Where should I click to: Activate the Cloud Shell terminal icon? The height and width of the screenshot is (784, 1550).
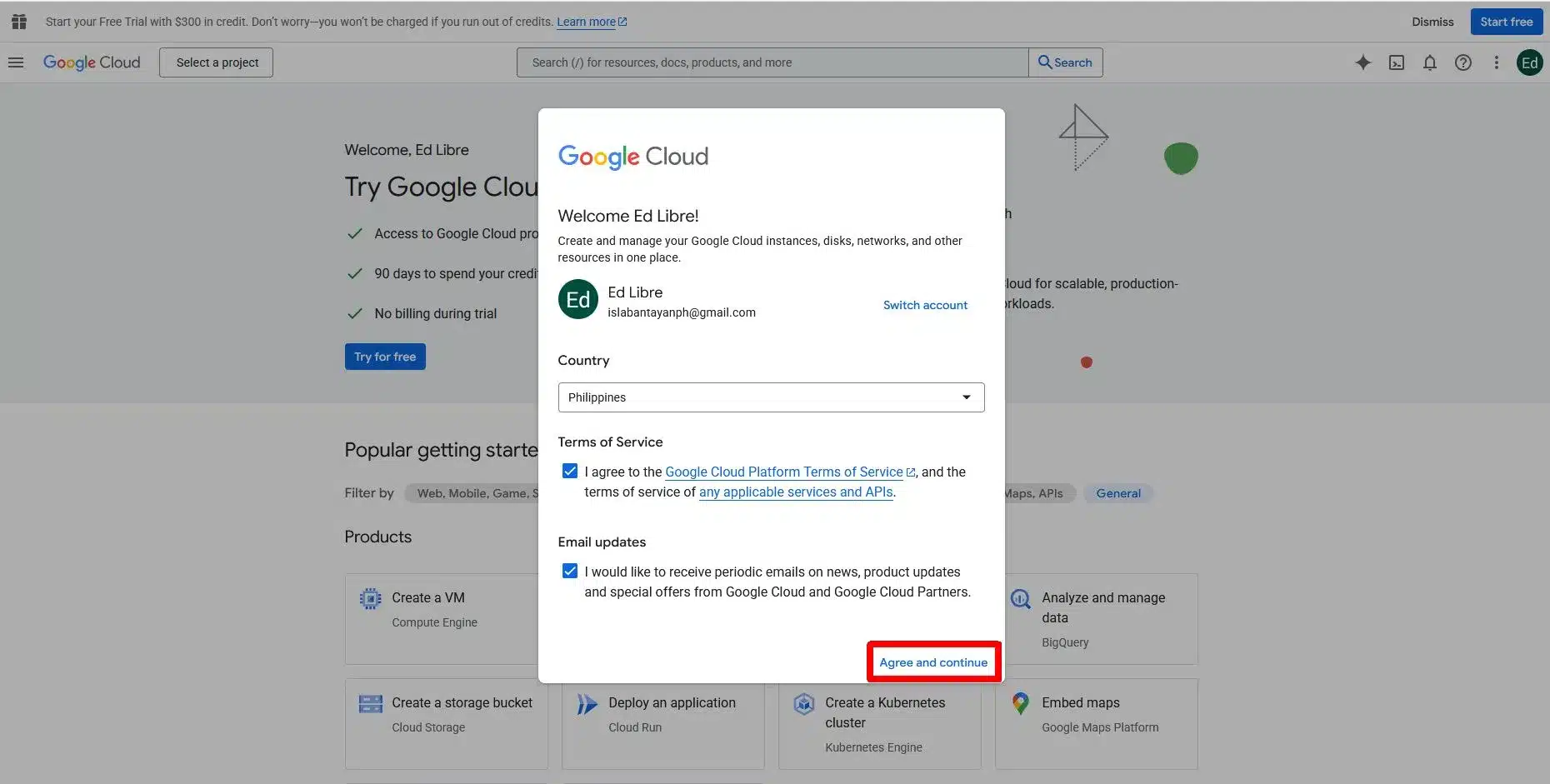coord(1397,62)
